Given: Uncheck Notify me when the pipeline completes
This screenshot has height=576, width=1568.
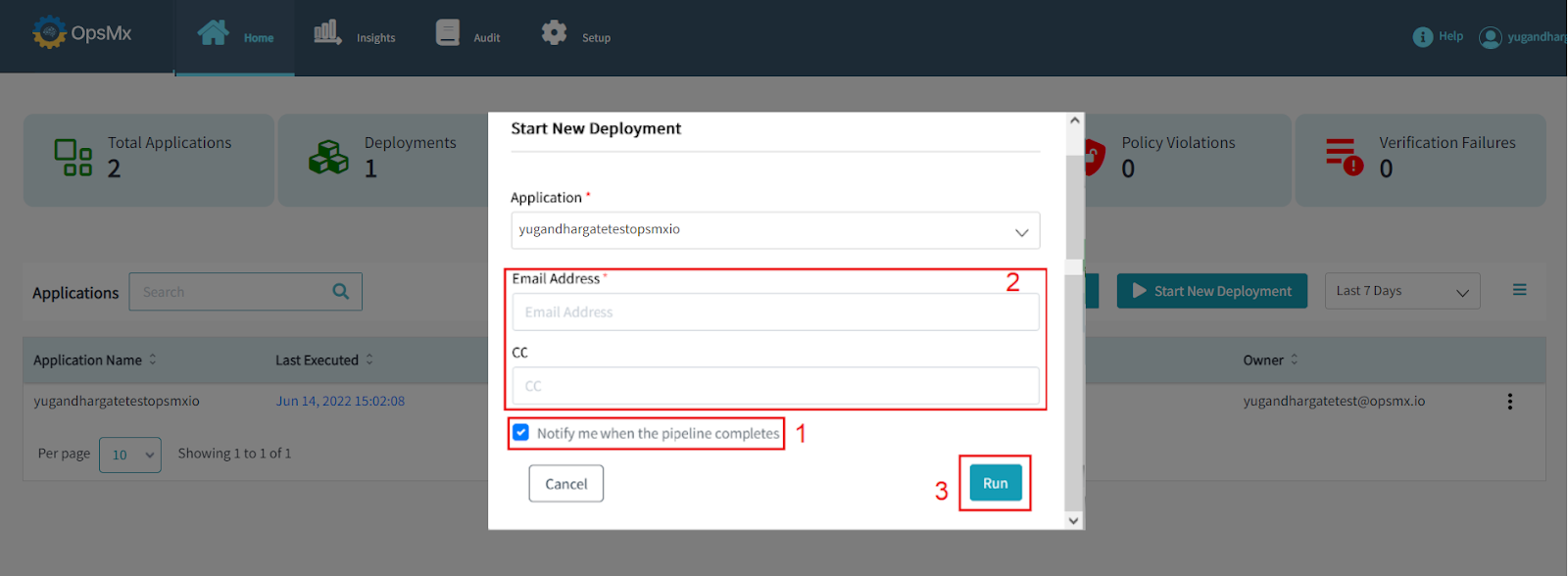Looking at the screenshot, I should (521, 433).
